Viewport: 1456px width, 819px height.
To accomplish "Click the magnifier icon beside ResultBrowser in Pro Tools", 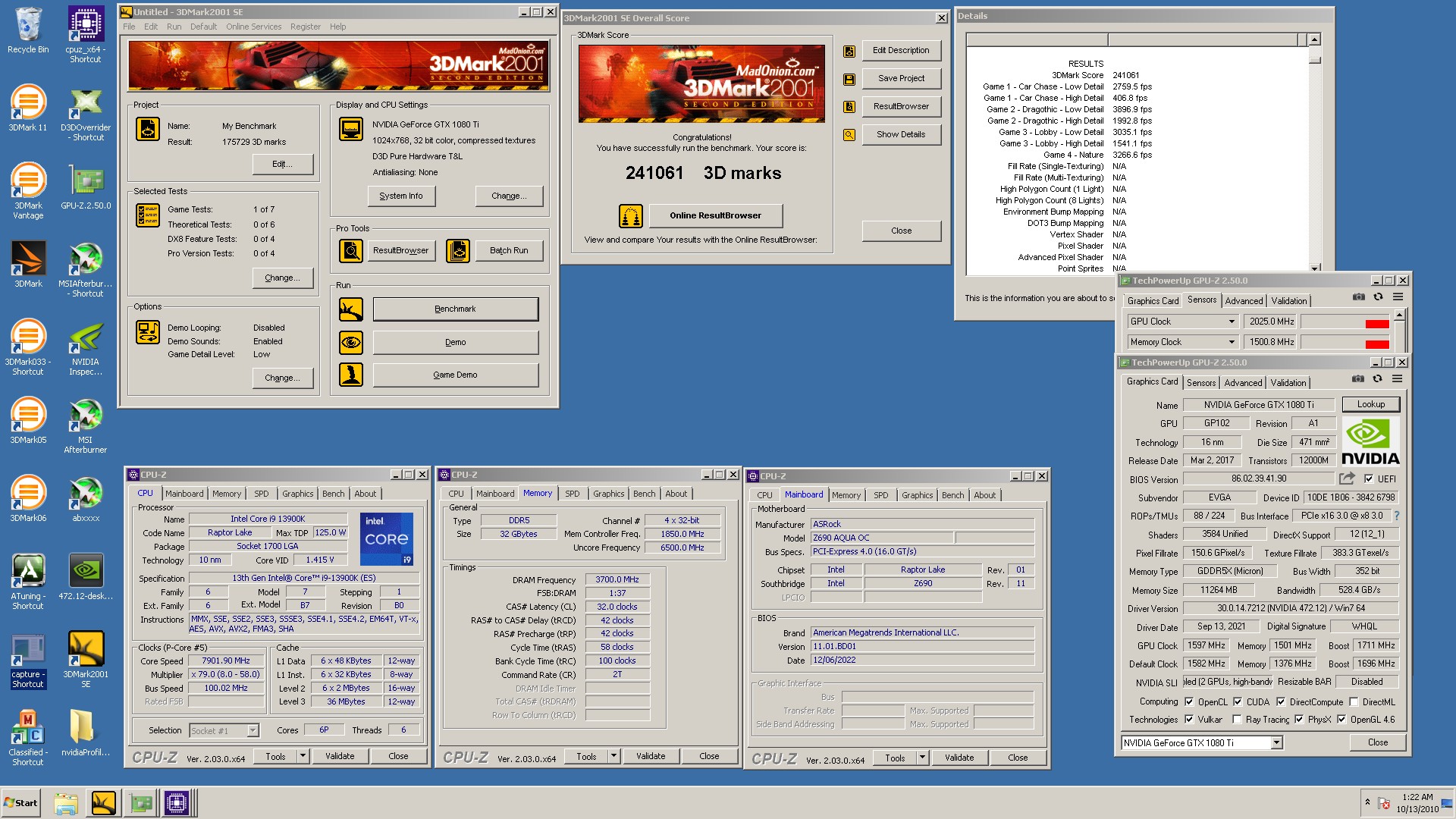I will point(351,250).
